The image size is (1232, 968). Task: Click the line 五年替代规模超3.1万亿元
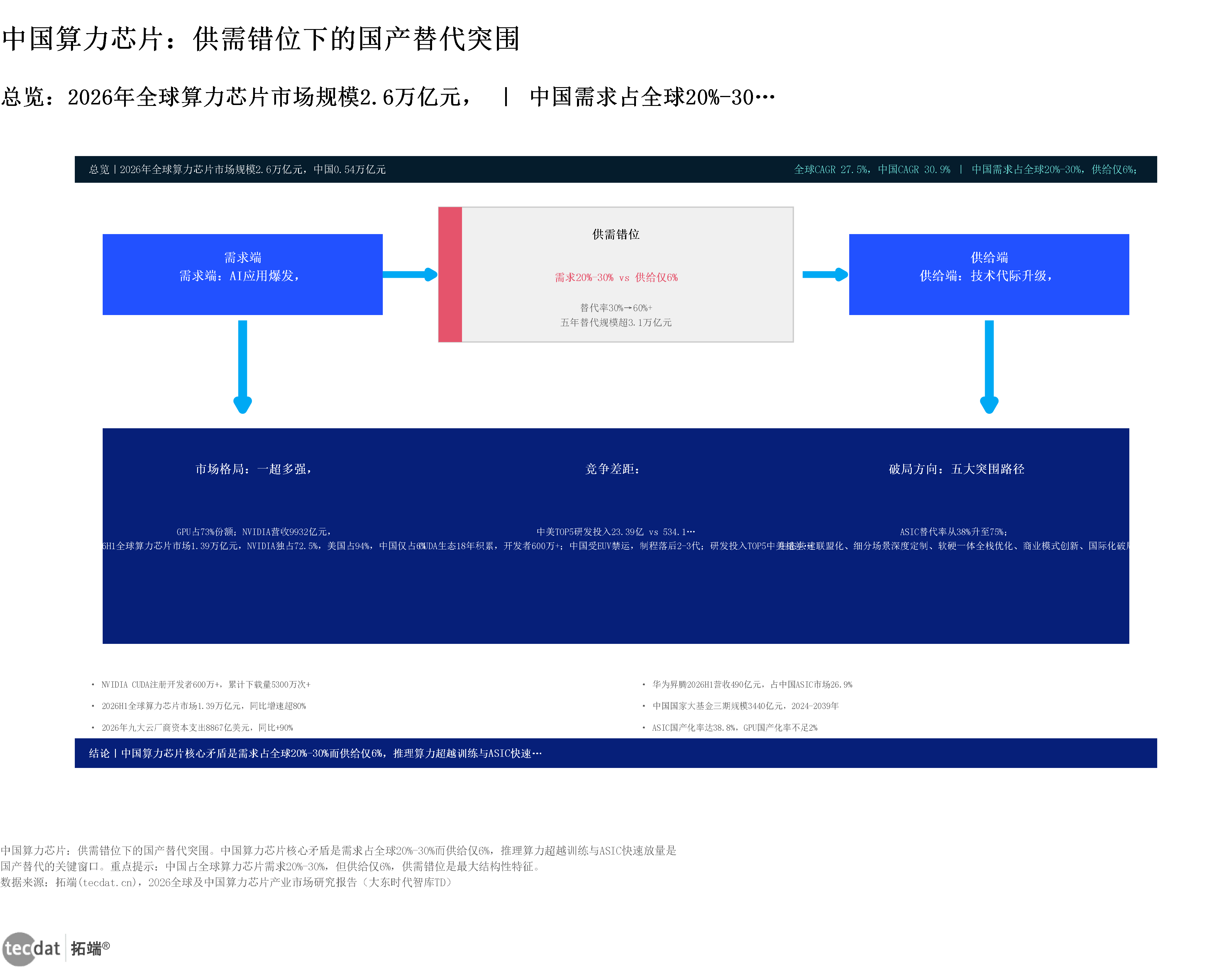[x=616, y=322]
